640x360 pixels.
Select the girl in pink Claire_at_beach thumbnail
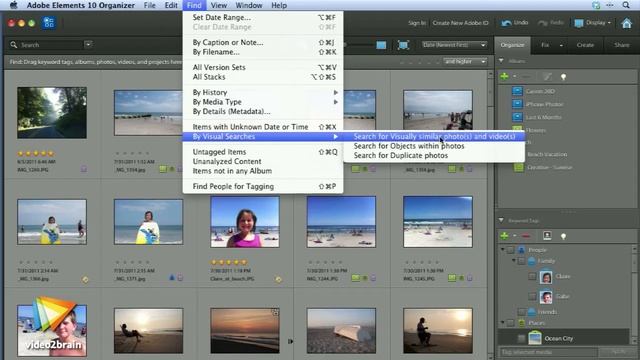pos(245,222)
